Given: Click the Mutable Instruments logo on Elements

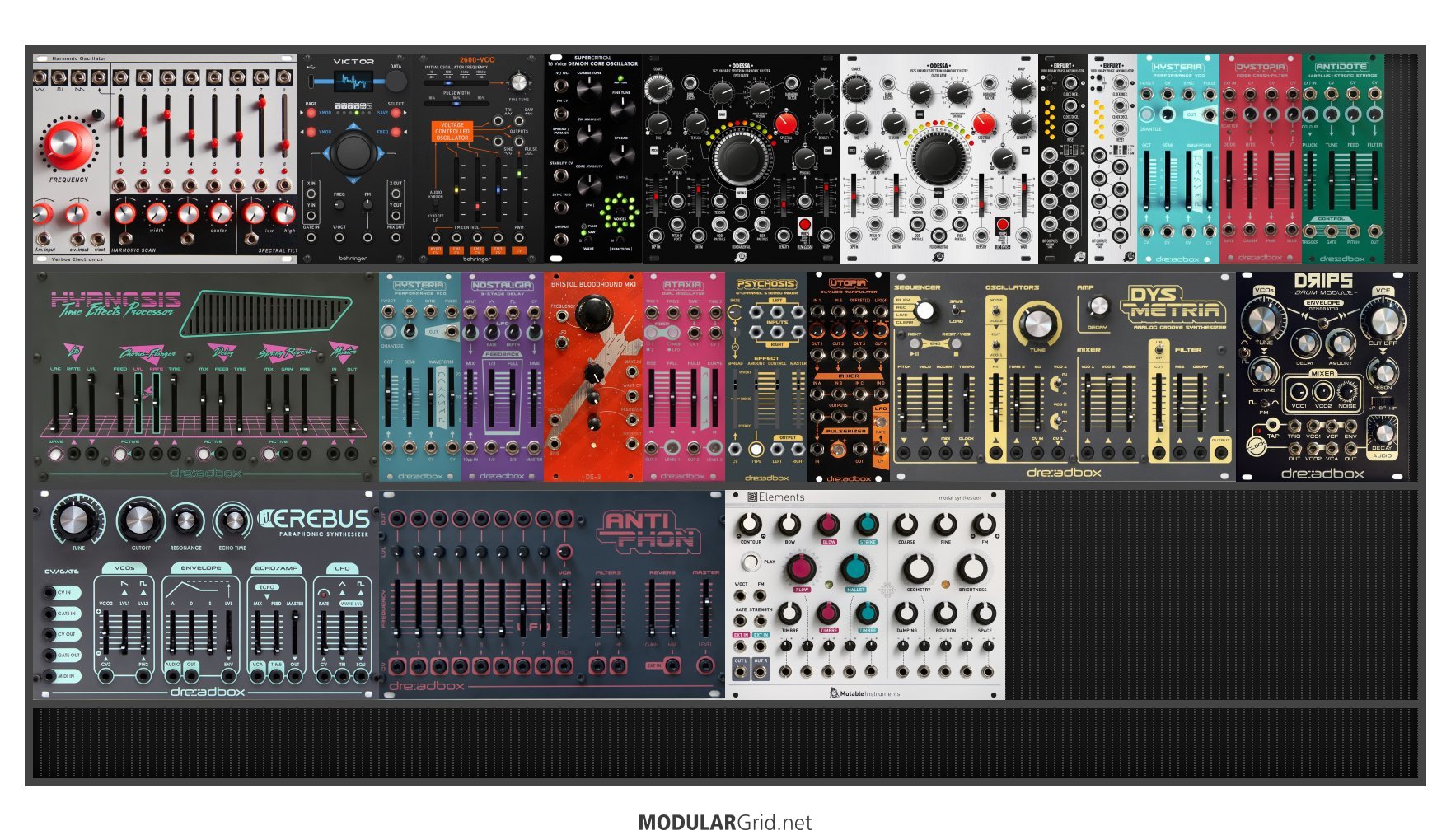Looking at the screenshot, I should point(864,693).
